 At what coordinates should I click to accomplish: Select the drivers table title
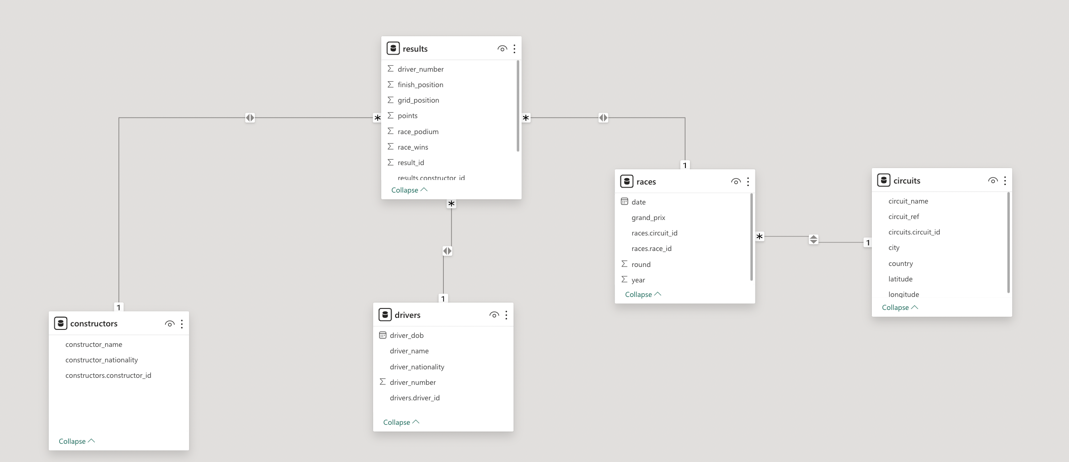(408, 315)
